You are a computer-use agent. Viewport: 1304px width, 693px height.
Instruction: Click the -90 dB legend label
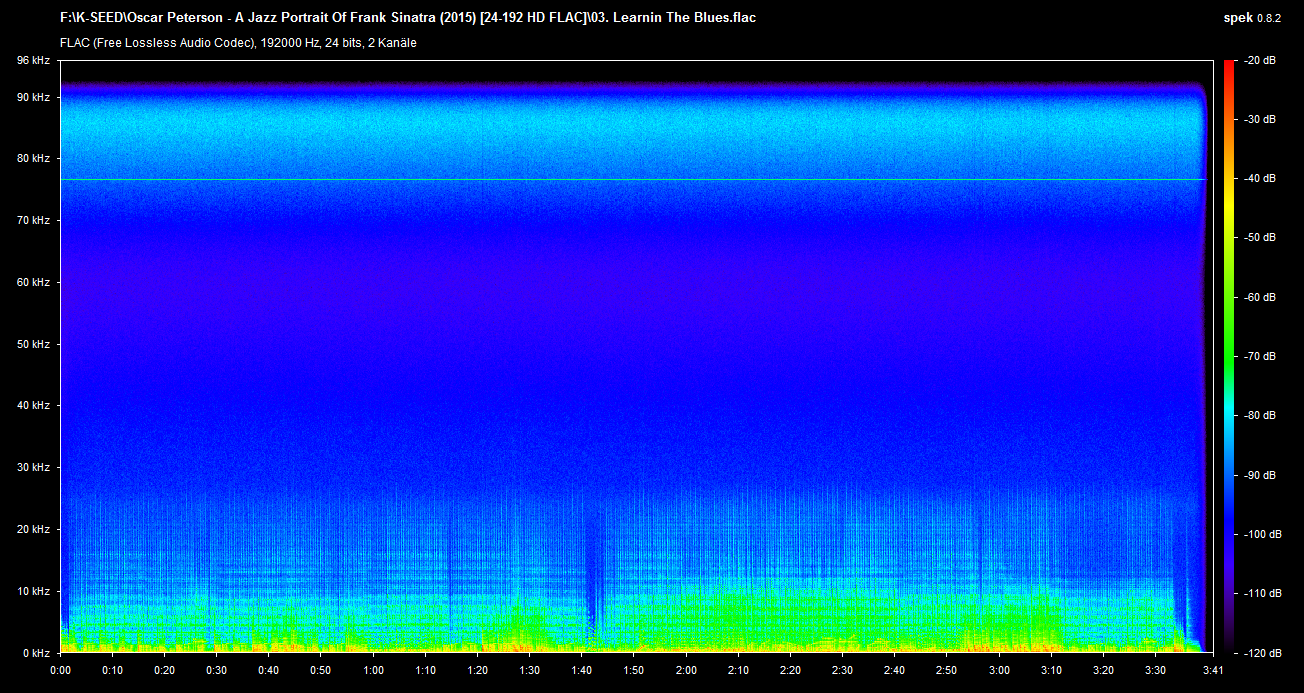1259,475
